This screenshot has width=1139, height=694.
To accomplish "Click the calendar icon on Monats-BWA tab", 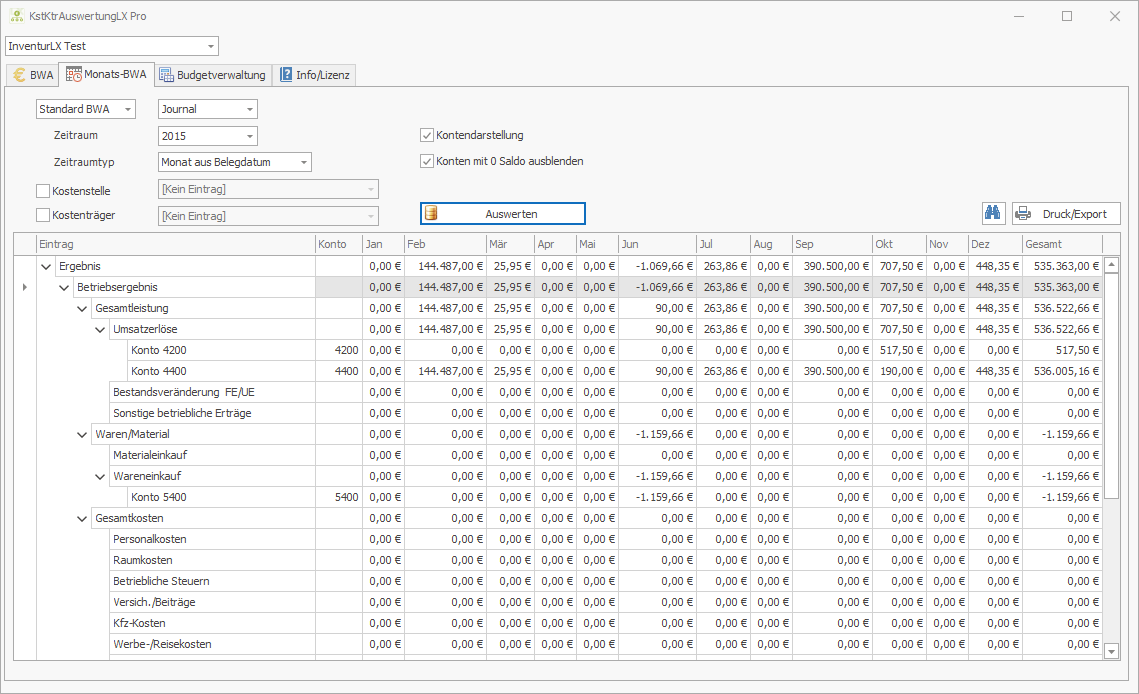I will point(74,75).
